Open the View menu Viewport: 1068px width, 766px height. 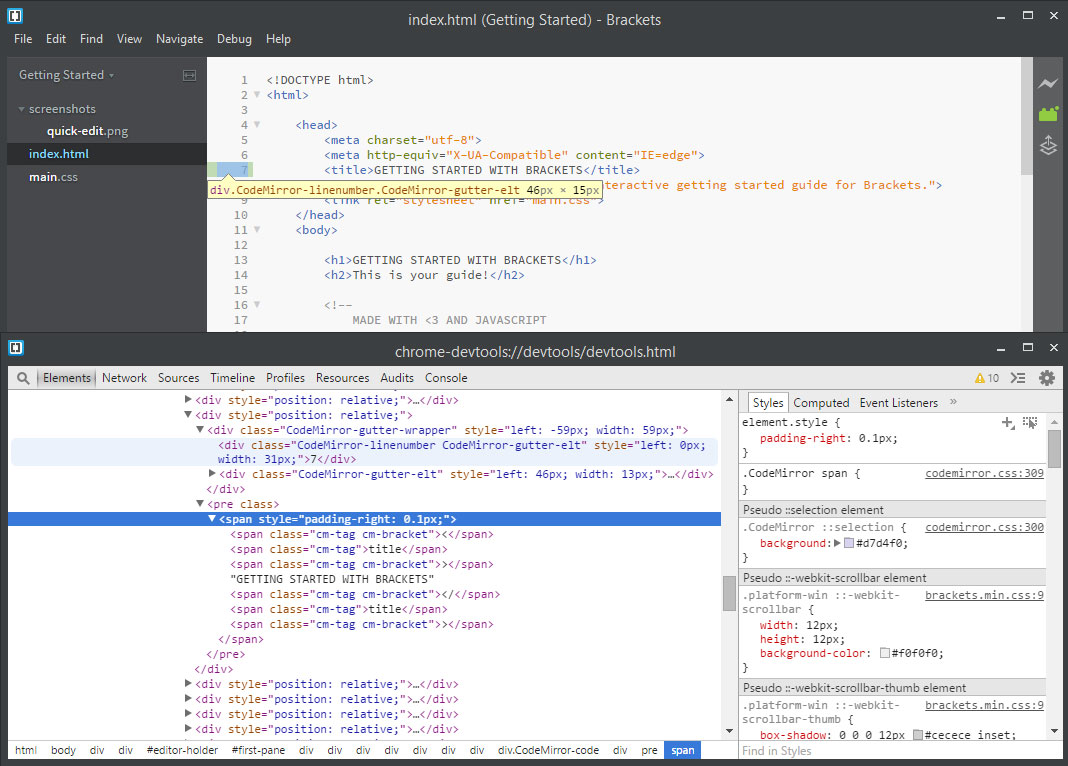pos(129,39)
